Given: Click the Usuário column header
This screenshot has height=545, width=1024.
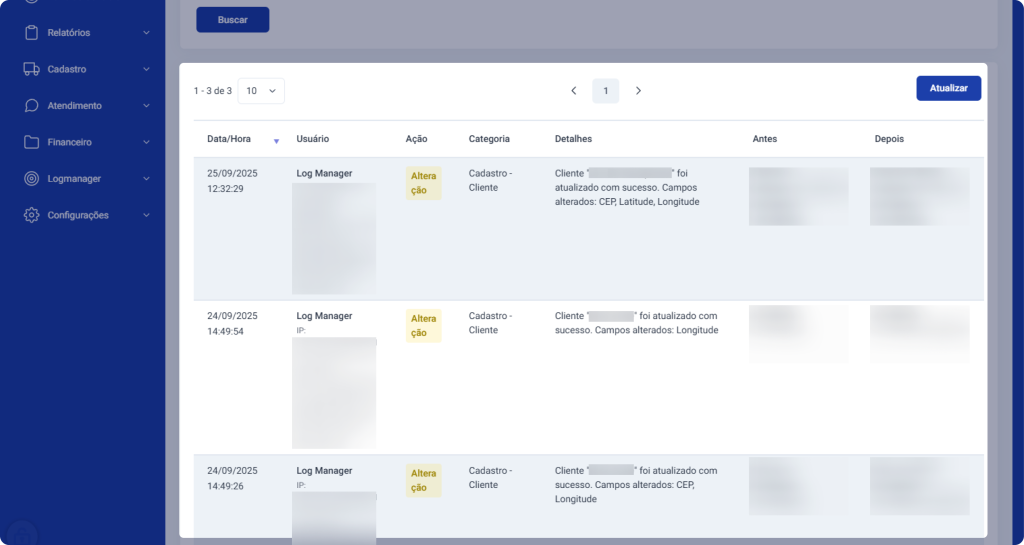Looking at the screenshot, I should click(x=312, y=139).
